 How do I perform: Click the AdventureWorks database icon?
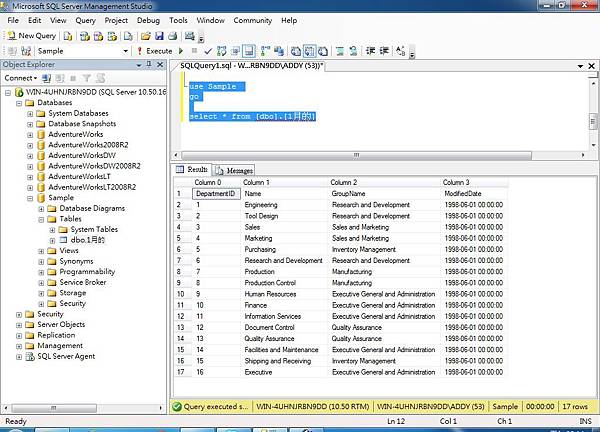click(x=41, y=134)
